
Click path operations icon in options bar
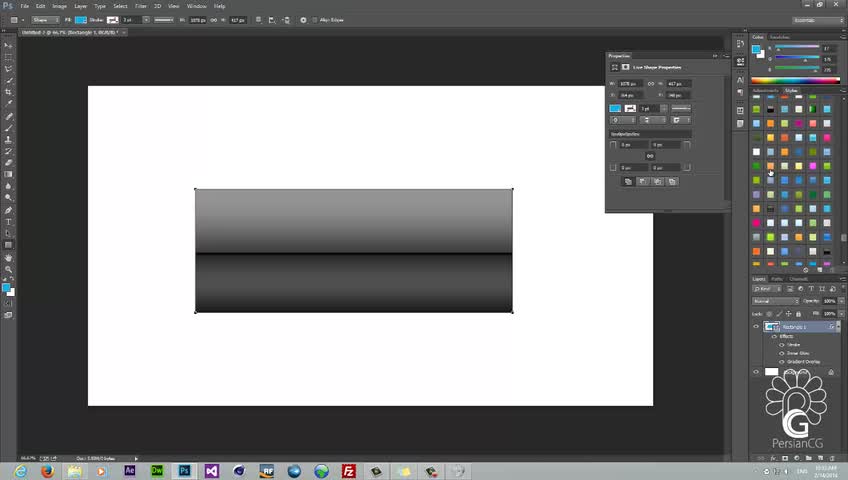tap(259, 20)
